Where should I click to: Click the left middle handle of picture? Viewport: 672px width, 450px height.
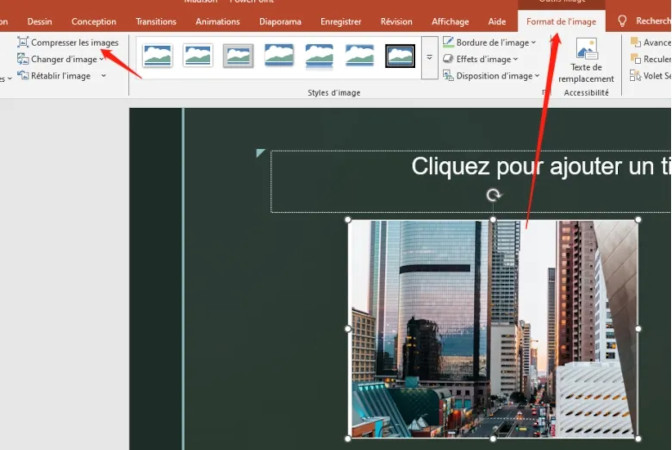pyautogui.click(x=348, y=329)
